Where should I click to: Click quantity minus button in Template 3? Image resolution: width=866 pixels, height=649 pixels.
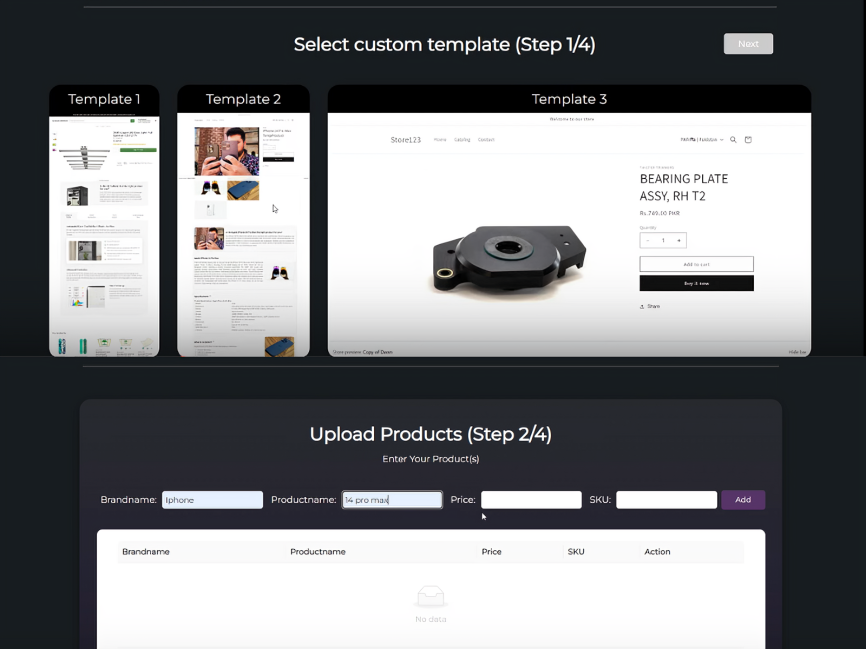click(648, 240)
